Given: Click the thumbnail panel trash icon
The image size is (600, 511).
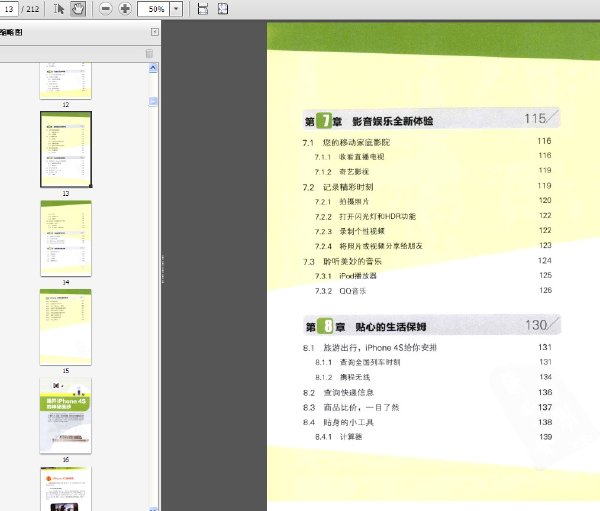Looking at the screenshot, I should coord(149,53).
